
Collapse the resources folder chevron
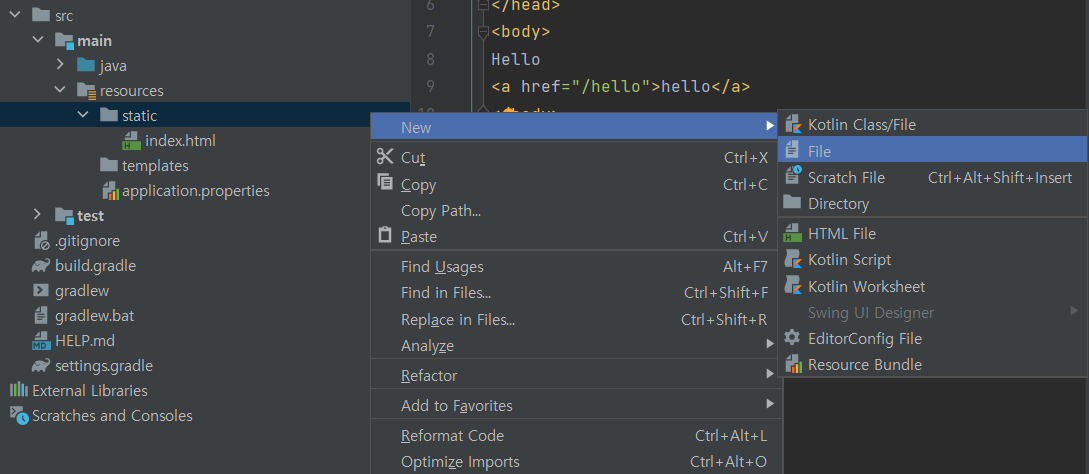60,90
